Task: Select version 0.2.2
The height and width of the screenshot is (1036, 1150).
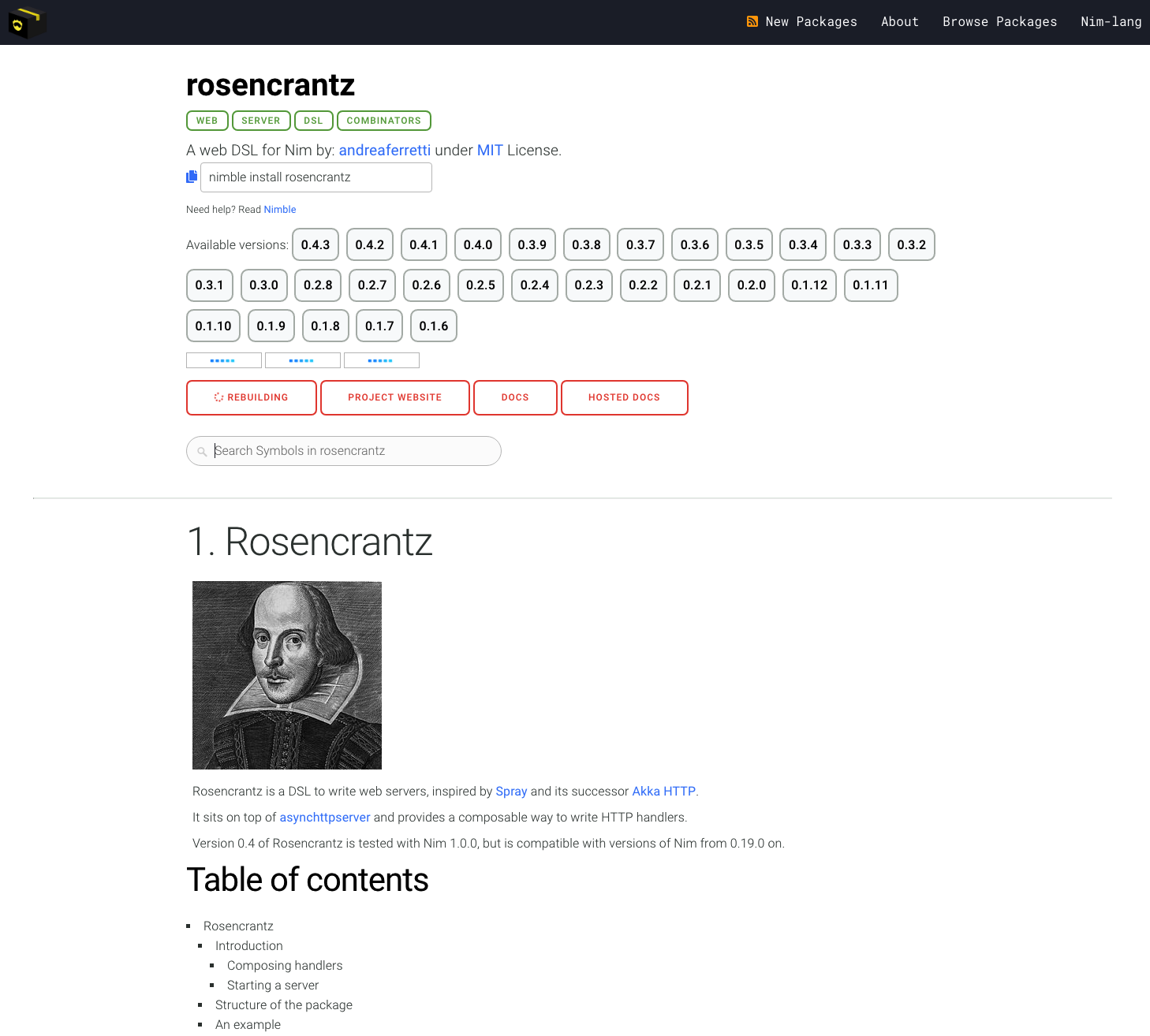Action: tap(643, 285)
